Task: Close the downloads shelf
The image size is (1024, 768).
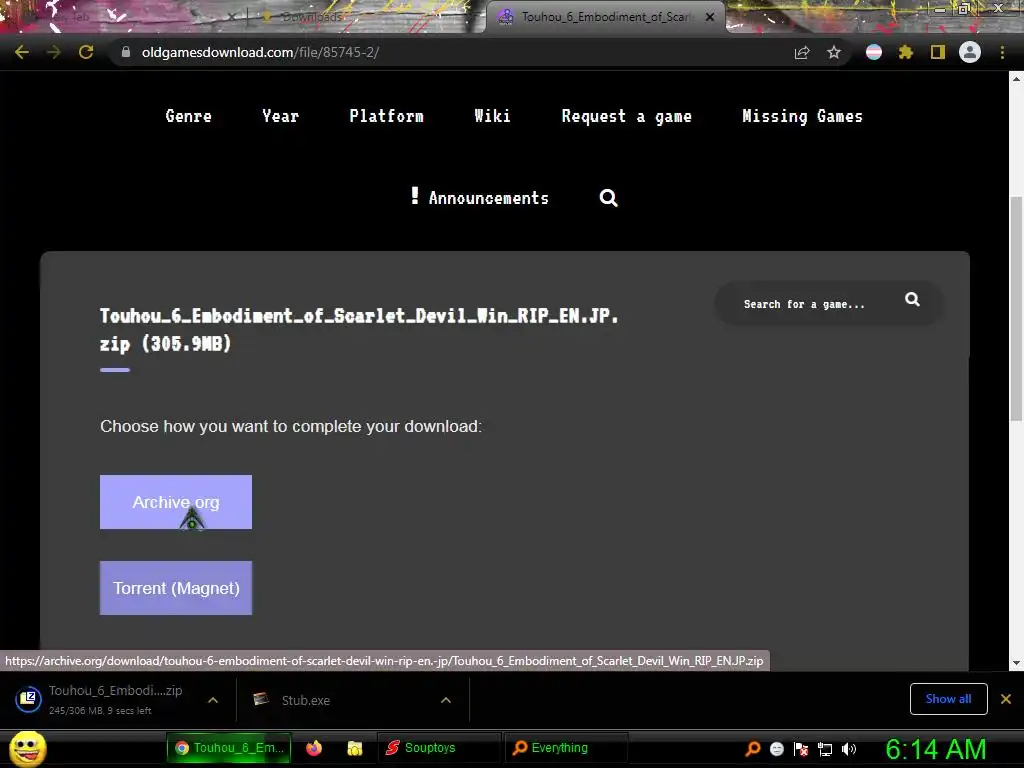Action: pyautogui.click(x=1006, y=699)
